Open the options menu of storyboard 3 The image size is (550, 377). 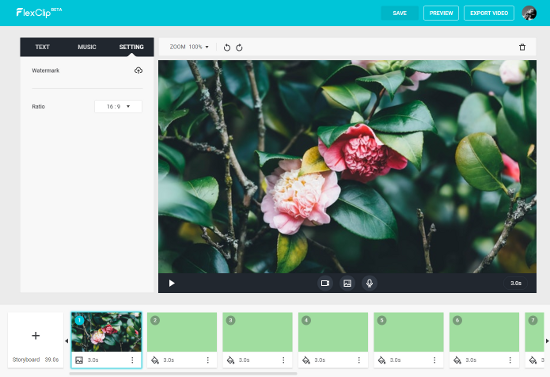point(283,360)
